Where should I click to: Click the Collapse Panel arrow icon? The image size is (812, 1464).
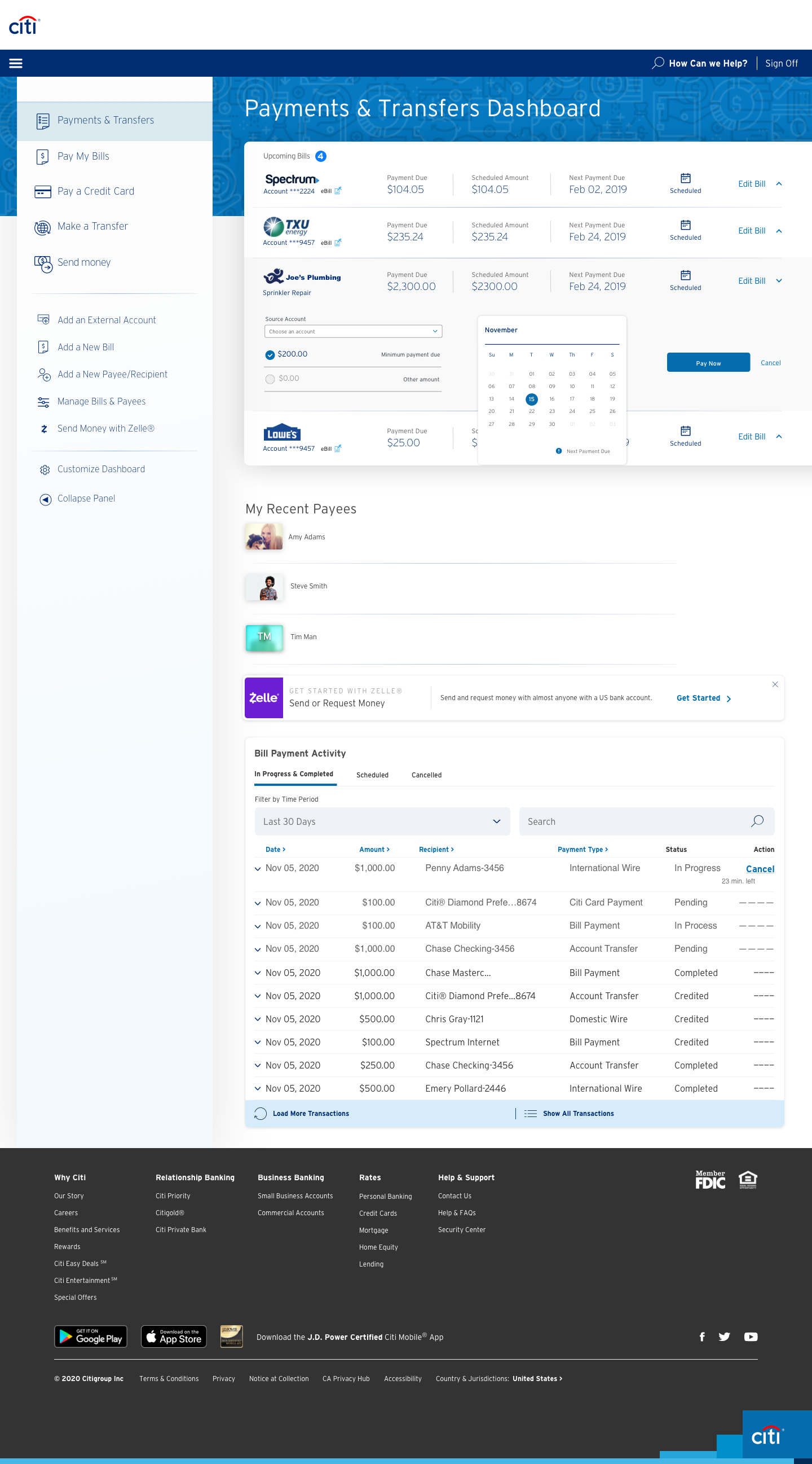point(45,499)
